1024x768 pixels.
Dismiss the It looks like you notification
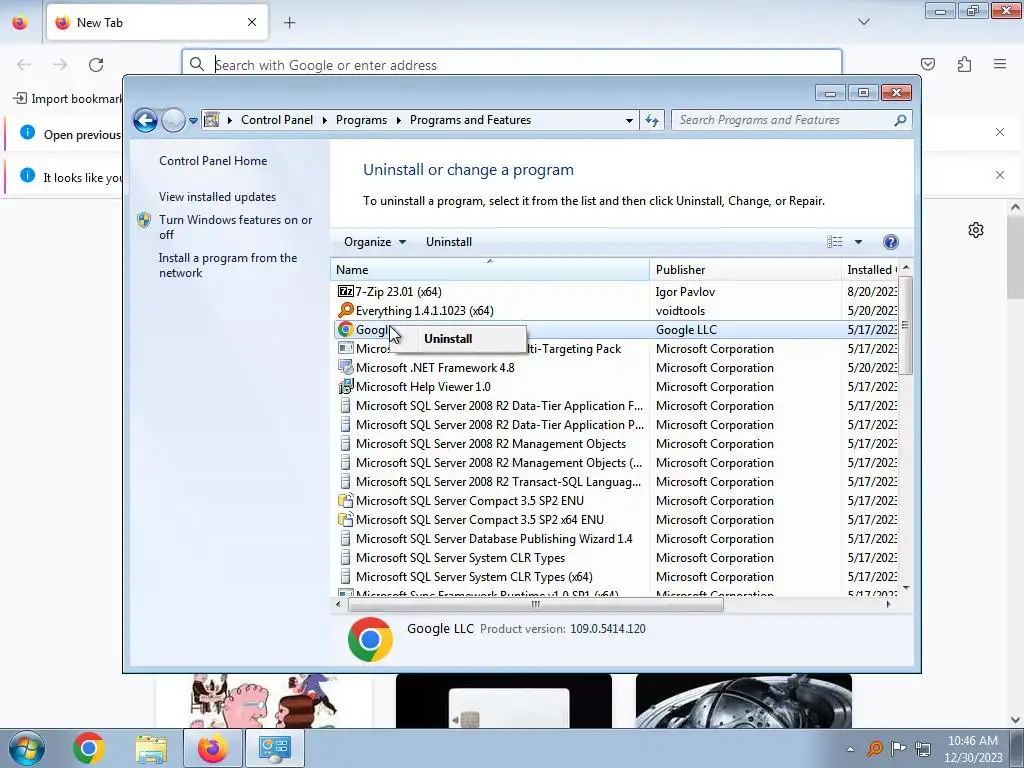(x=1000, y=175)
